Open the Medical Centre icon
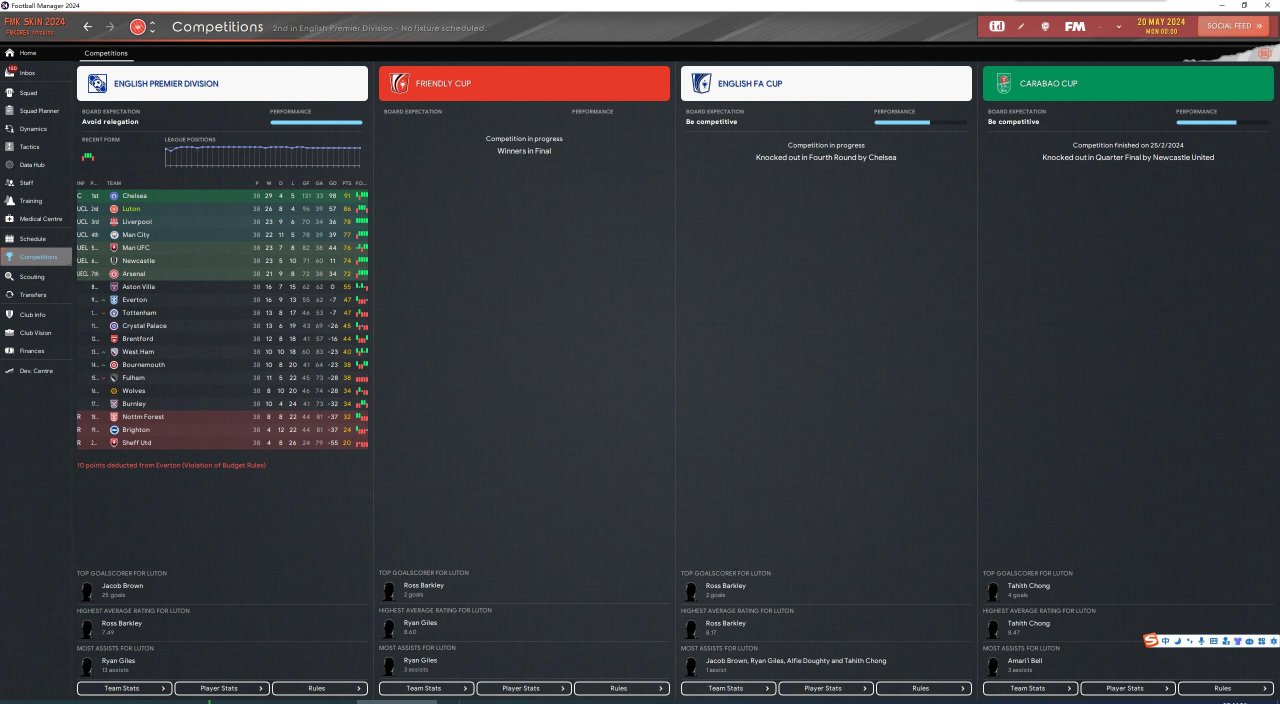 coord(9,219)
